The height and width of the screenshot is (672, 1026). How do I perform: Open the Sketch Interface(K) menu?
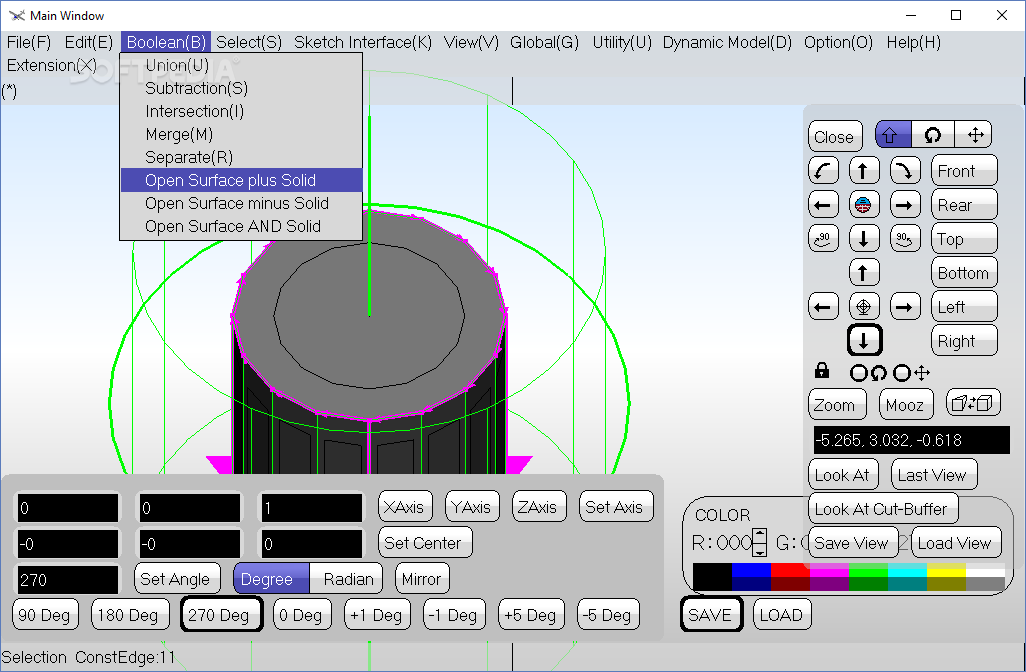[363, 43]
